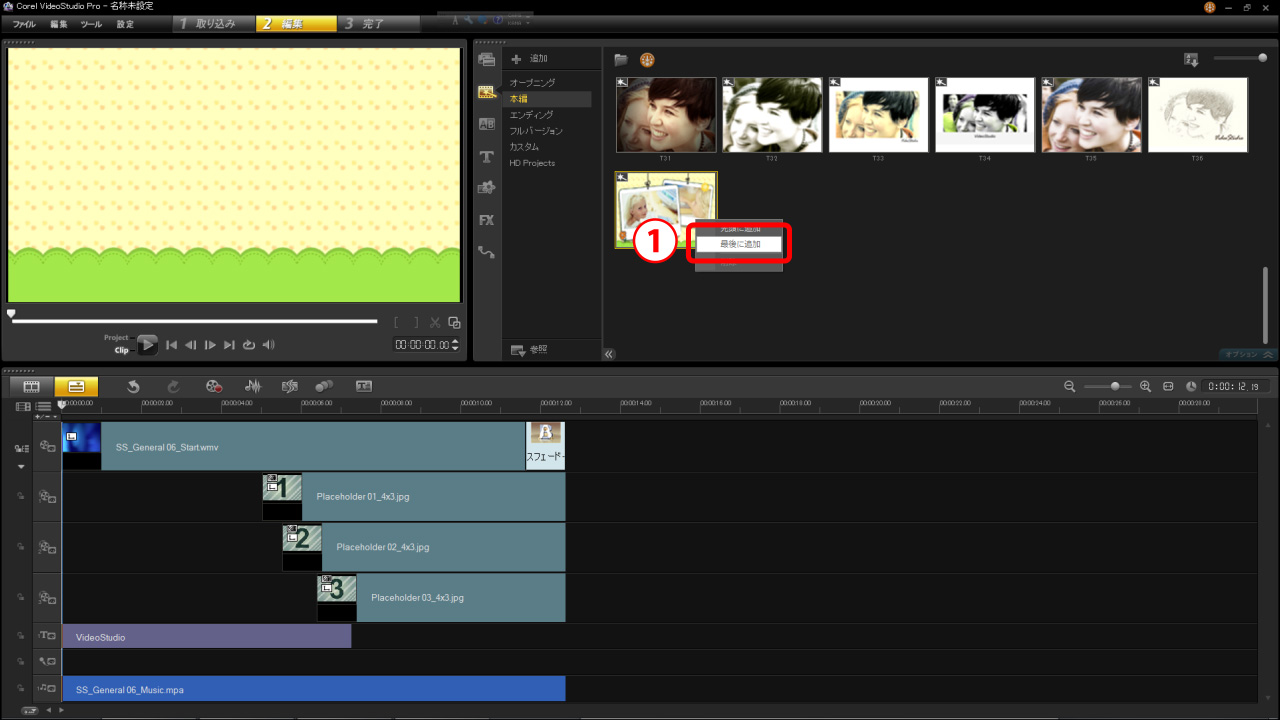Select 最後に追加 from context menu
The width and height of the screenshot is (1280, 720).
pyautogui.click(x=740, y=244)
